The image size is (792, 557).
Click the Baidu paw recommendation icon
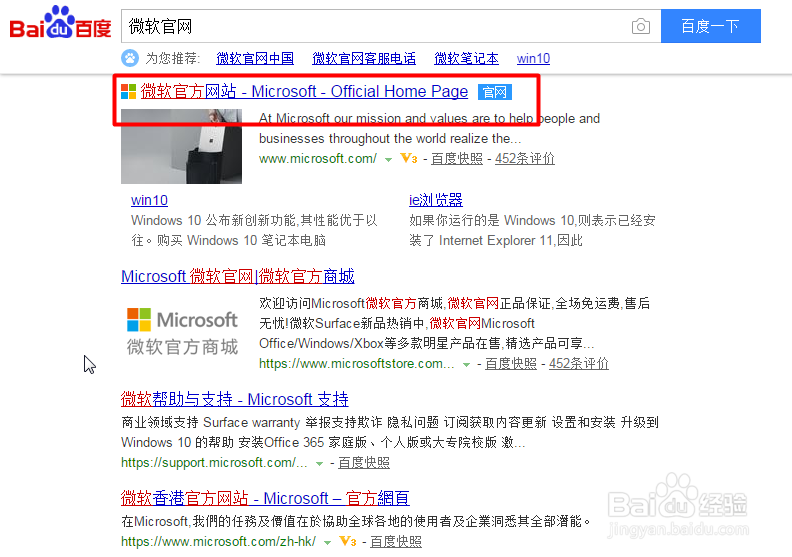(130, 58)
